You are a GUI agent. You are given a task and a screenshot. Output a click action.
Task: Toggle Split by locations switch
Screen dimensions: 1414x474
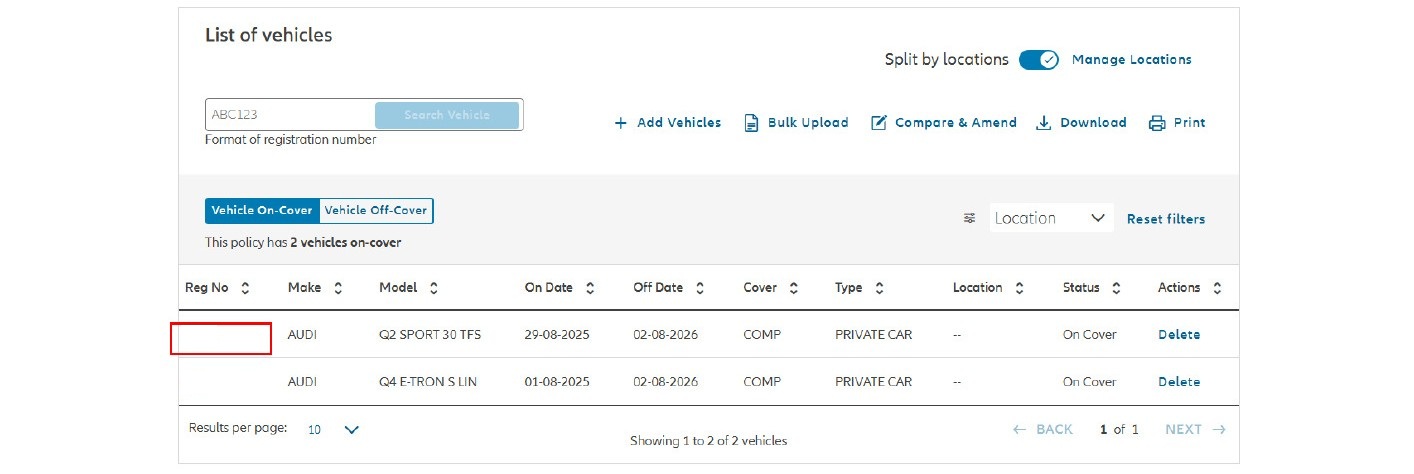pyautogui.click(x=1039, y=60)
